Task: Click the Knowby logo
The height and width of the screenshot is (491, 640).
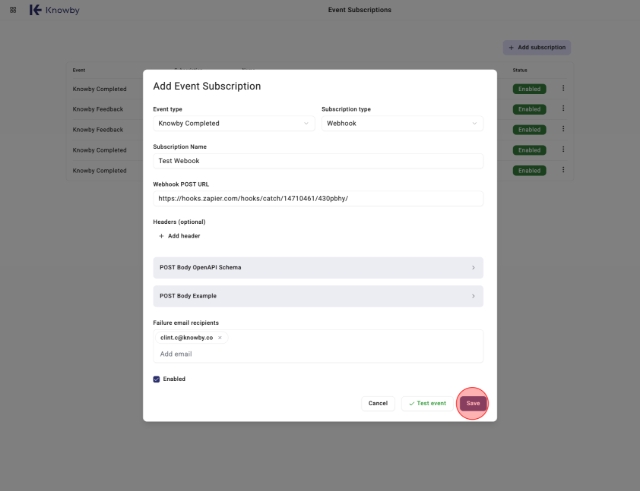Action: tap(55, 10)
